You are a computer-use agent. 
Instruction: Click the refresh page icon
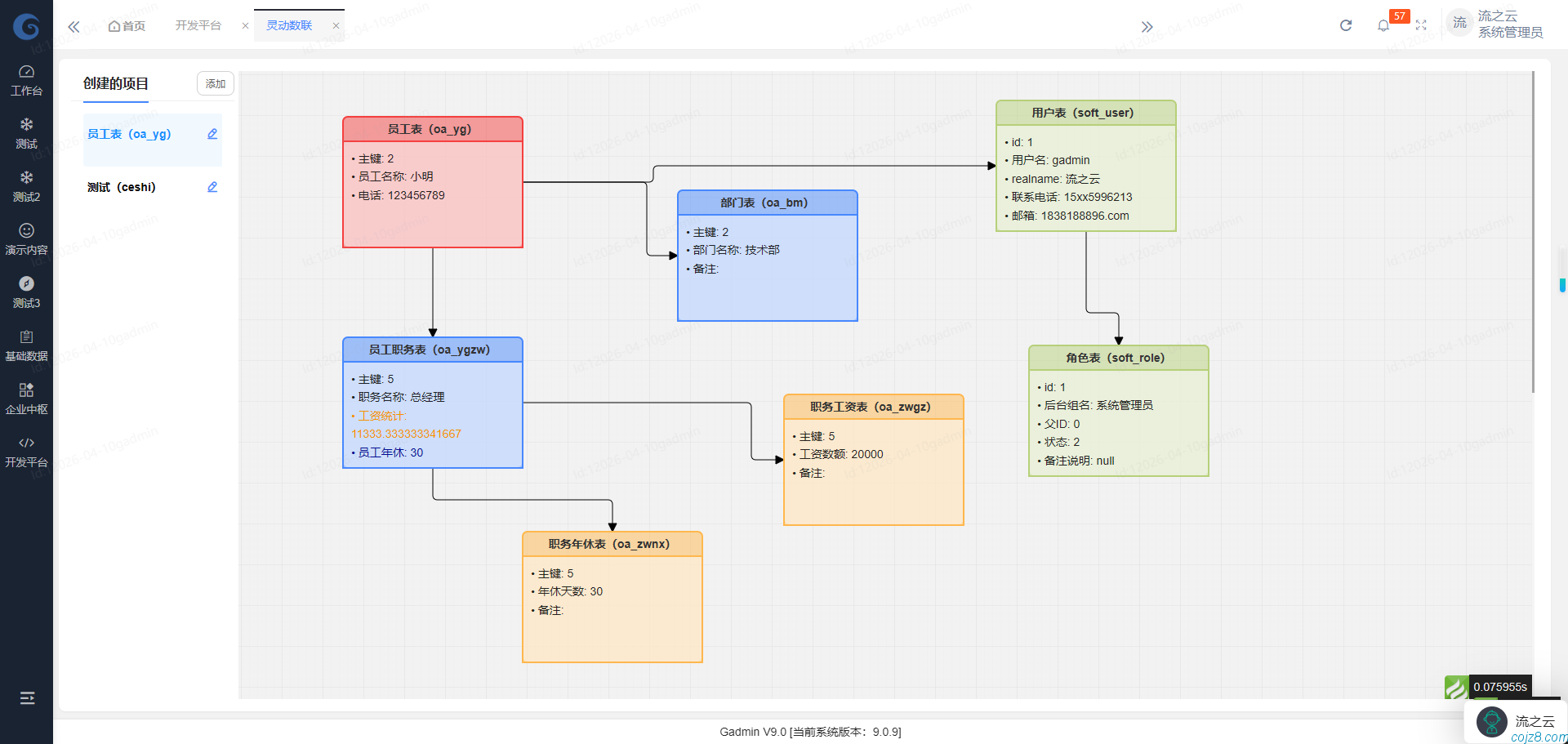[x=1346, y=25]
